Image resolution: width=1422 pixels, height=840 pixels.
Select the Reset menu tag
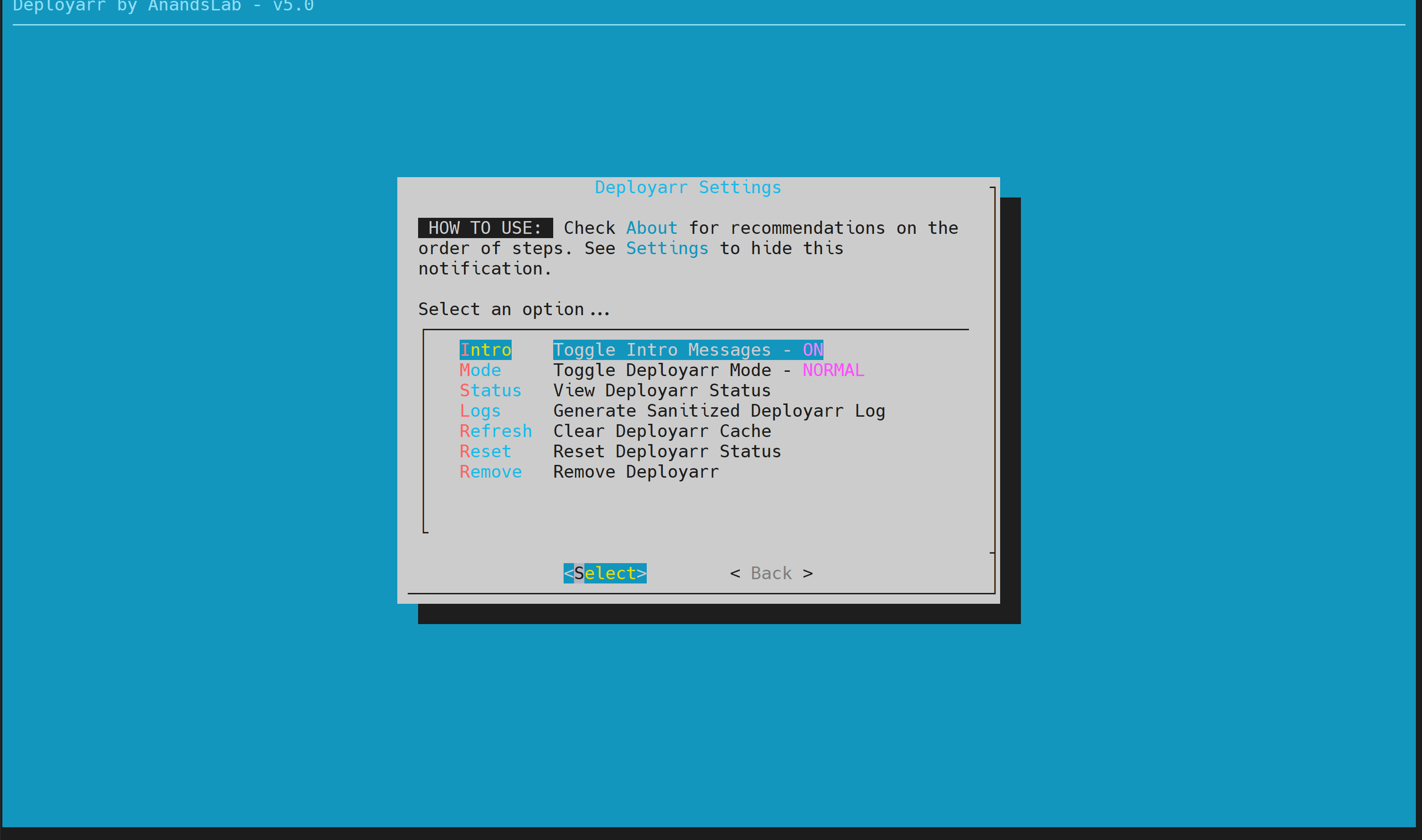485,452
